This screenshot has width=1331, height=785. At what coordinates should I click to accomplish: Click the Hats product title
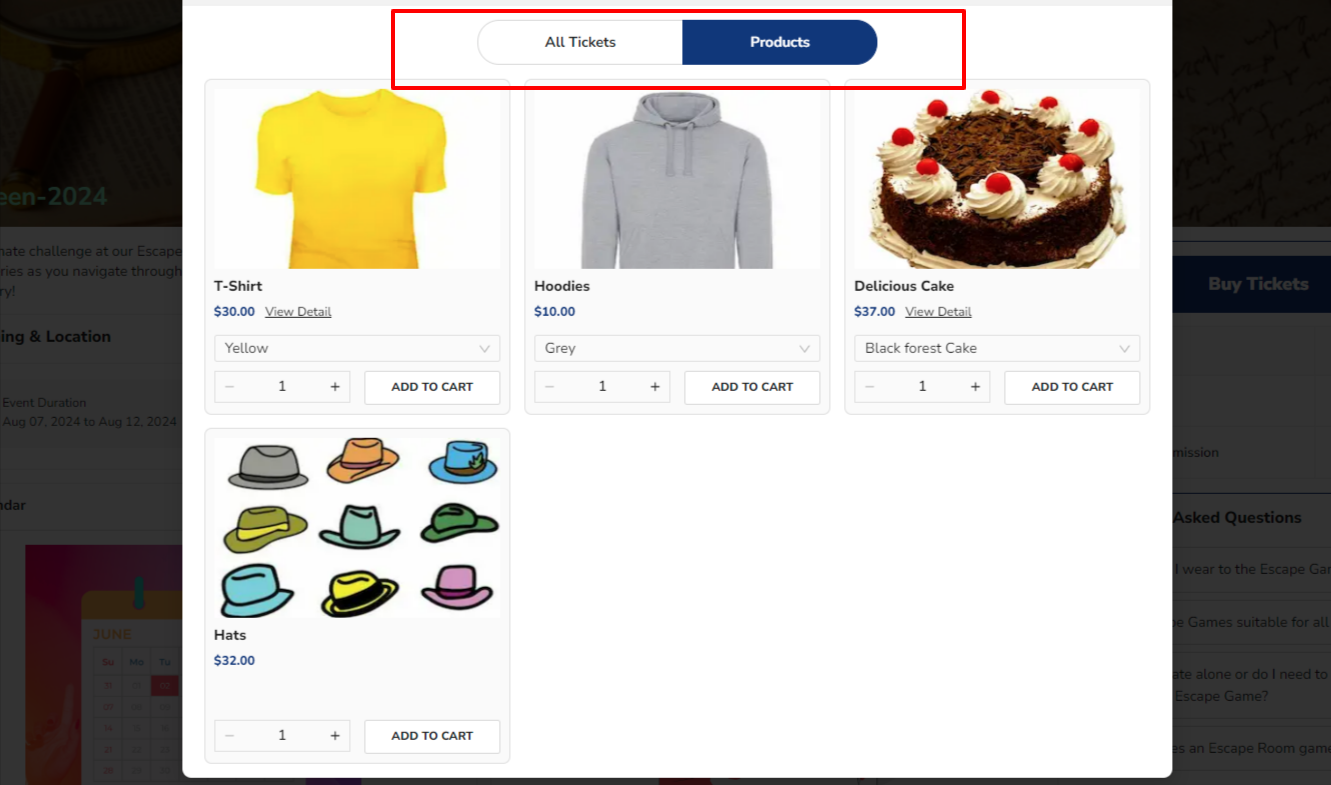click(x=230, y=635)
